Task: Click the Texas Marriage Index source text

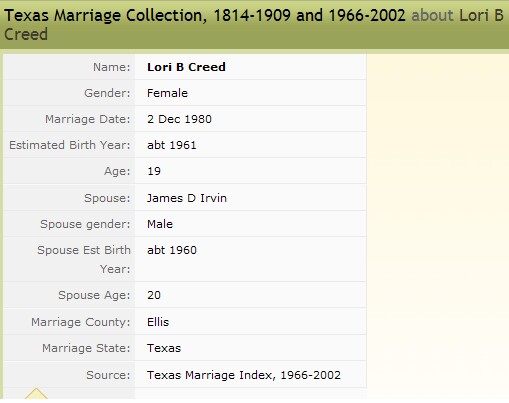Action: point(244,375)
